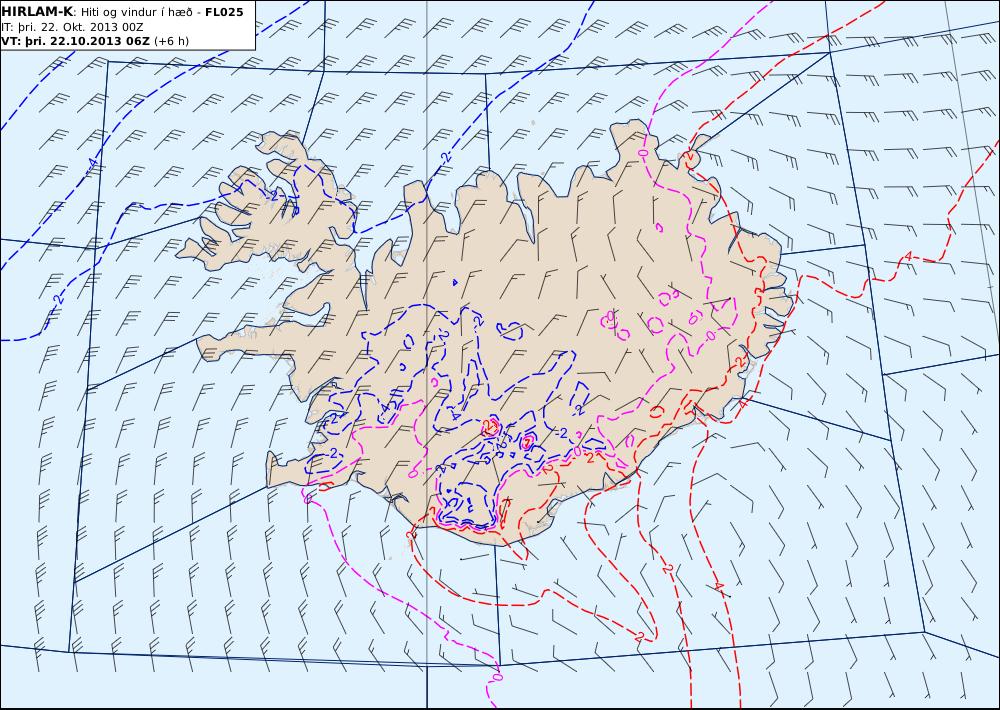Click the 'IT: þri. 22. Okt. 2013 00Z' line

72,27
